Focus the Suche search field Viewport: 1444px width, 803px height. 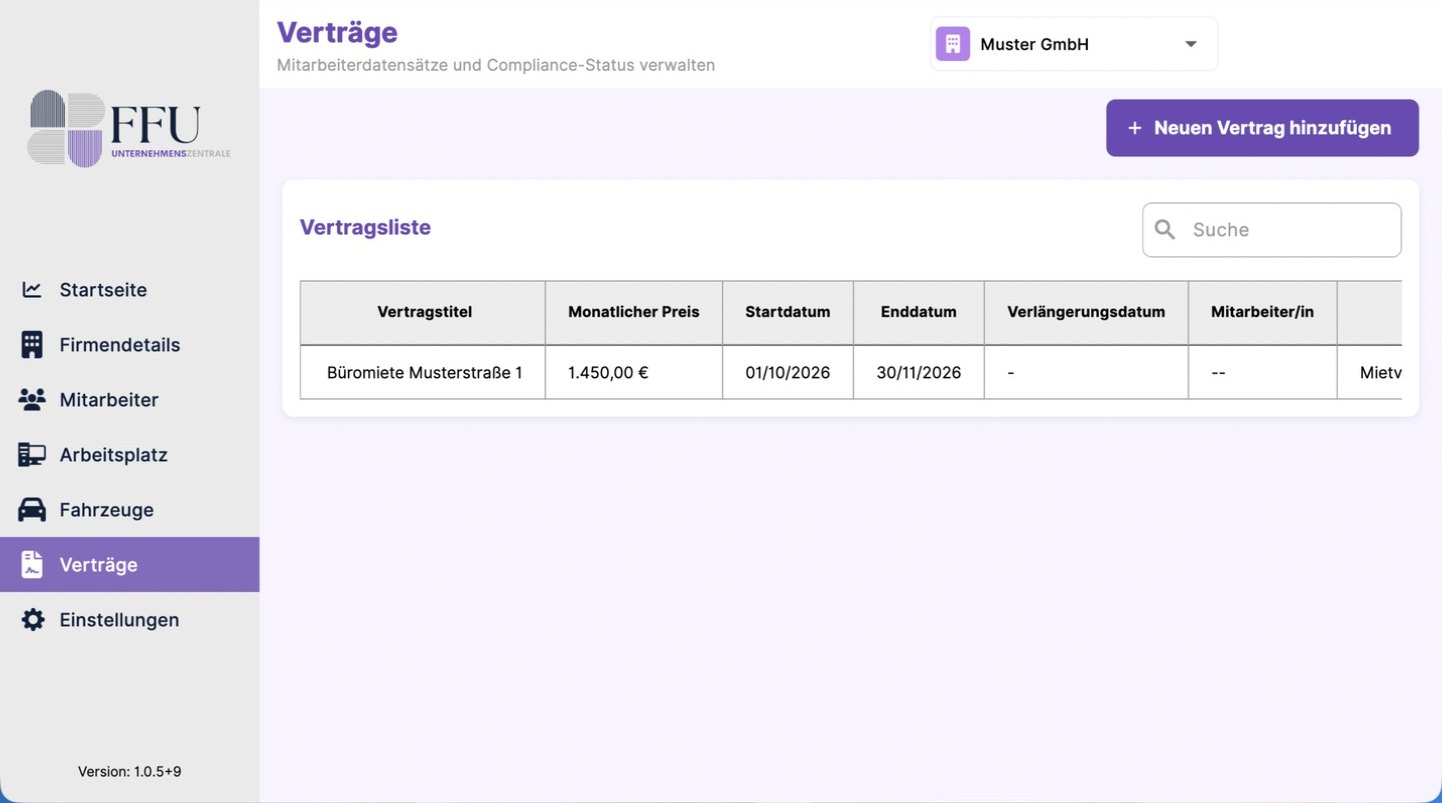(x=1272, y=230)
